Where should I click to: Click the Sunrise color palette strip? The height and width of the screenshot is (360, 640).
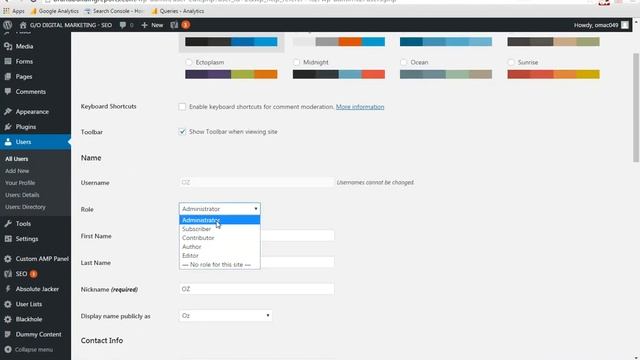click(553, 74)
